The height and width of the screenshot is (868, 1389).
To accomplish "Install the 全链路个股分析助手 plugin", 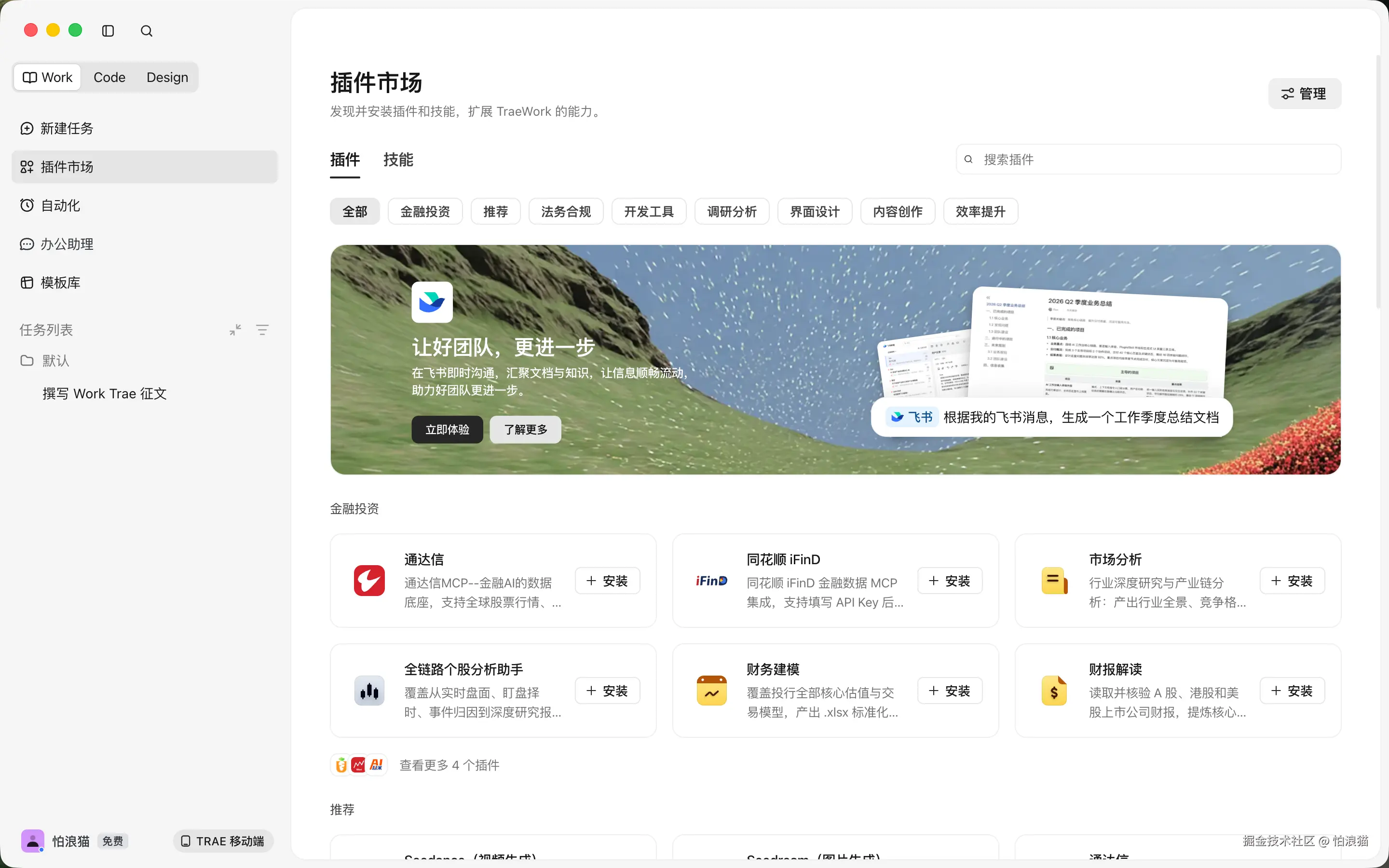I will 607,691.
